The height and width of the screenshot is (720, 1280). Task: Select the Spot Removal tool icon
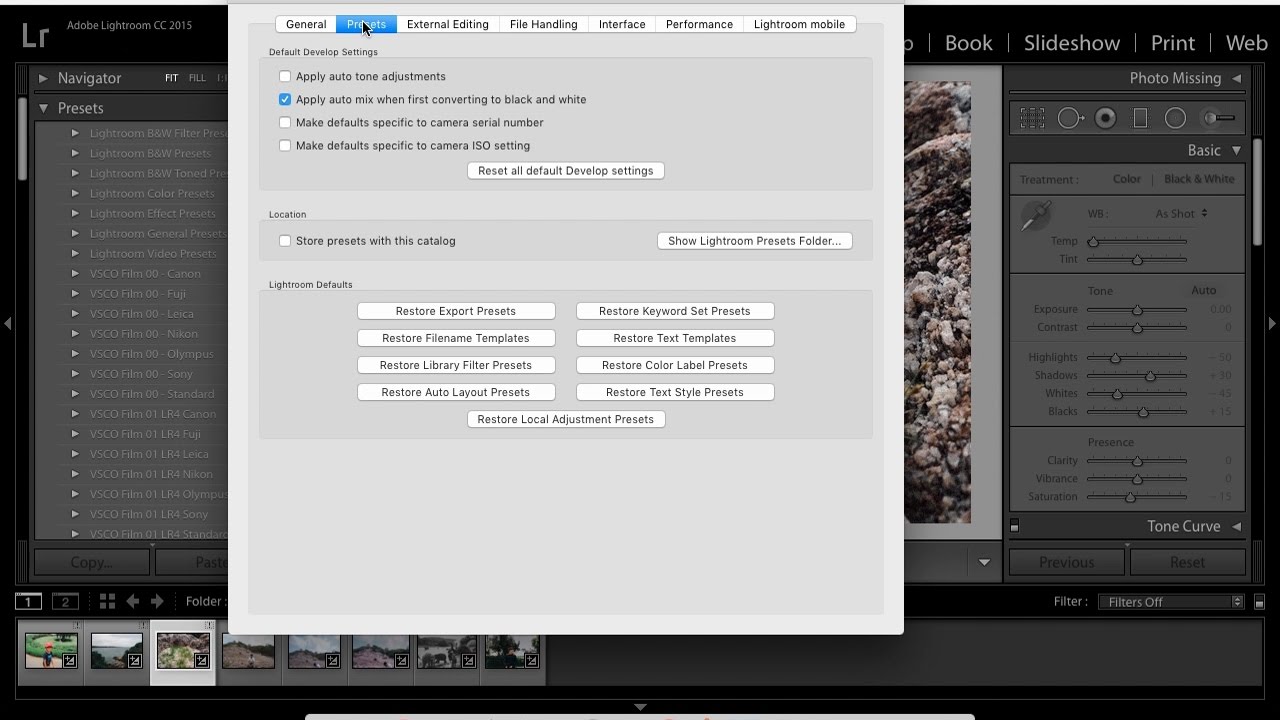tap(1070, 118)
